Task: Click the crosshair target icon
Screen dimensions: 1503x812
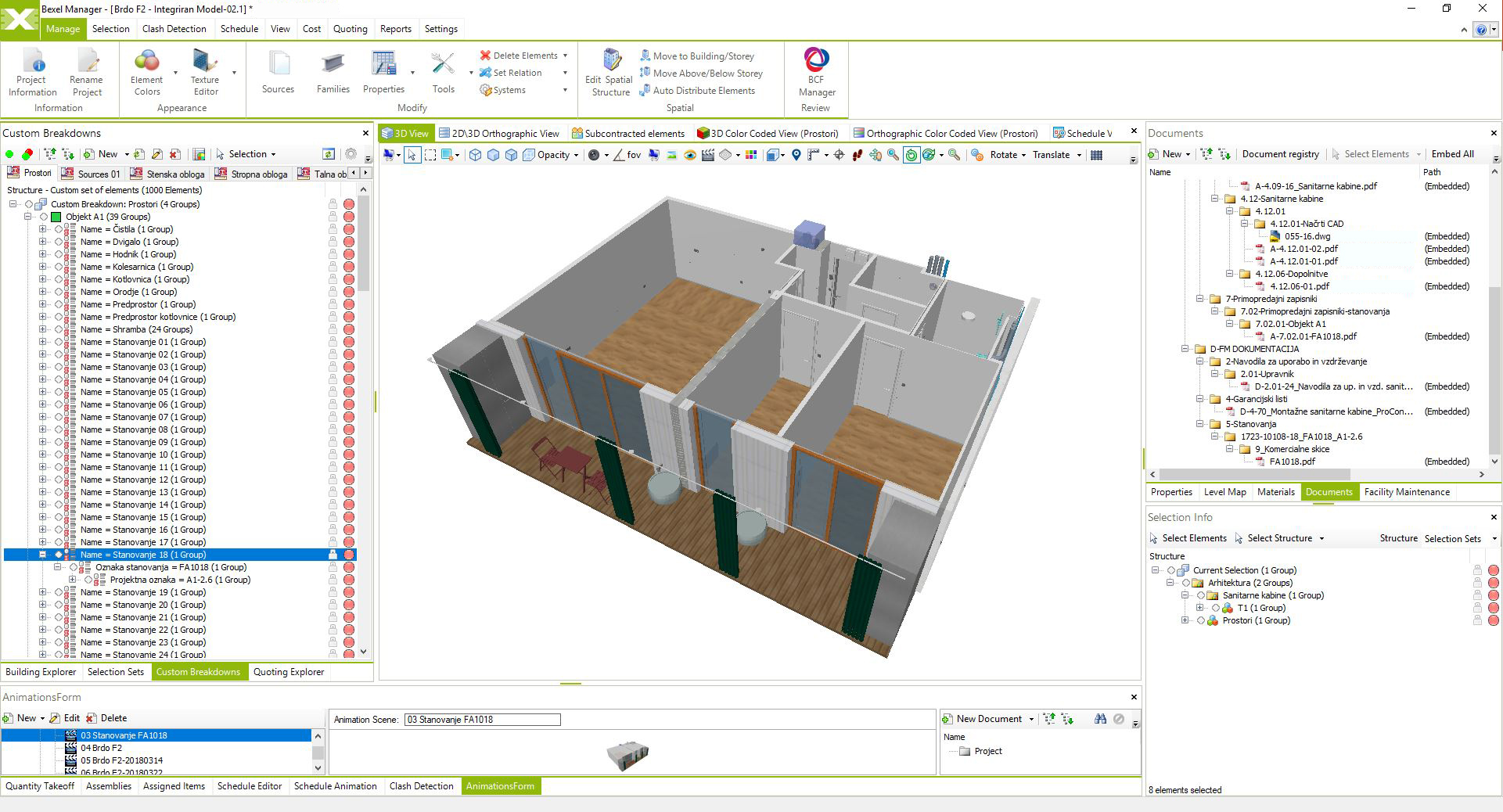Action: point(839,155)
